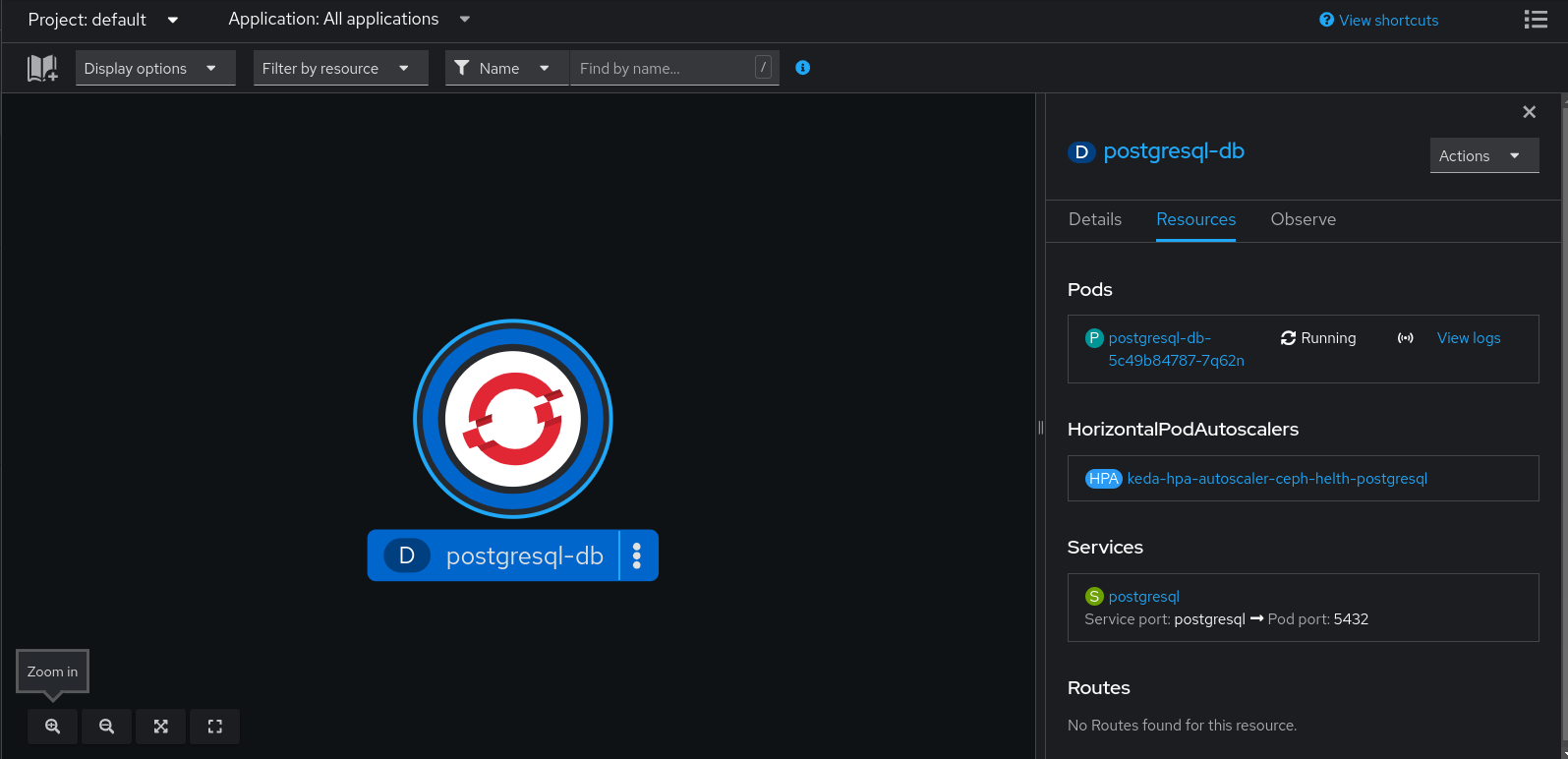Click the blue info icon beside search

click(x=803, y=68)
